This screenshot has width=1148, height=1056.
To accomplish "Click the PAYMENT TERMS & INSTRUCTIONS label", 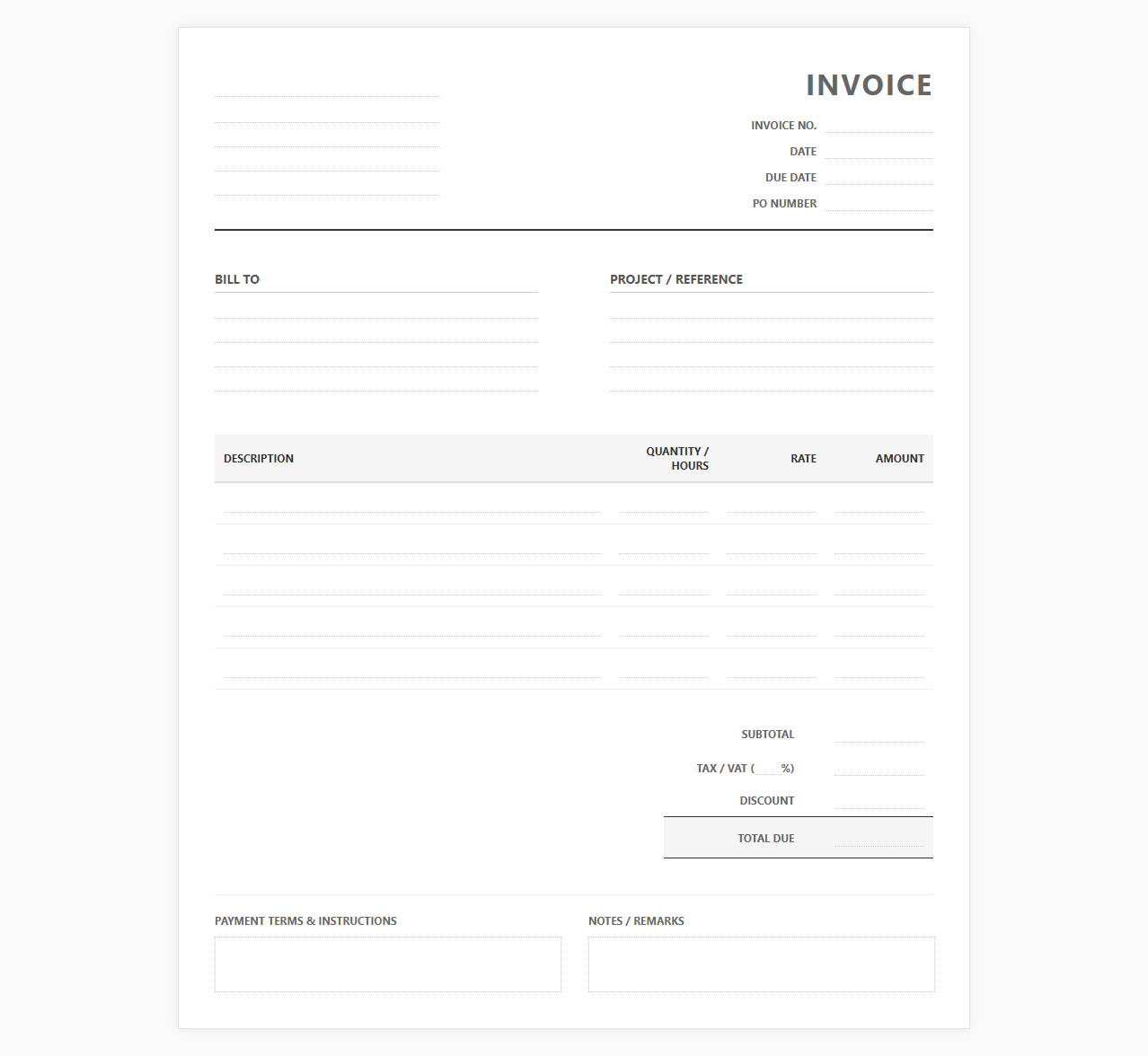I will [x=305, y=920].
